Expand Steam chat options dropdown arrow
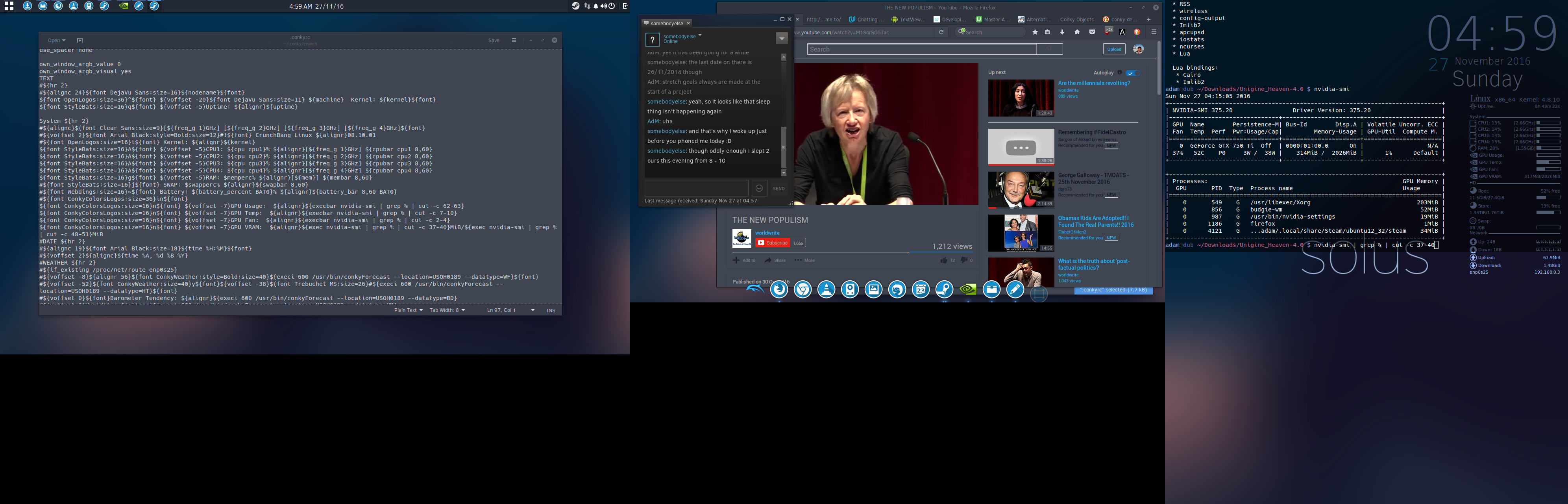Viewport: 1568px width, 504px height. pos(782,39)
